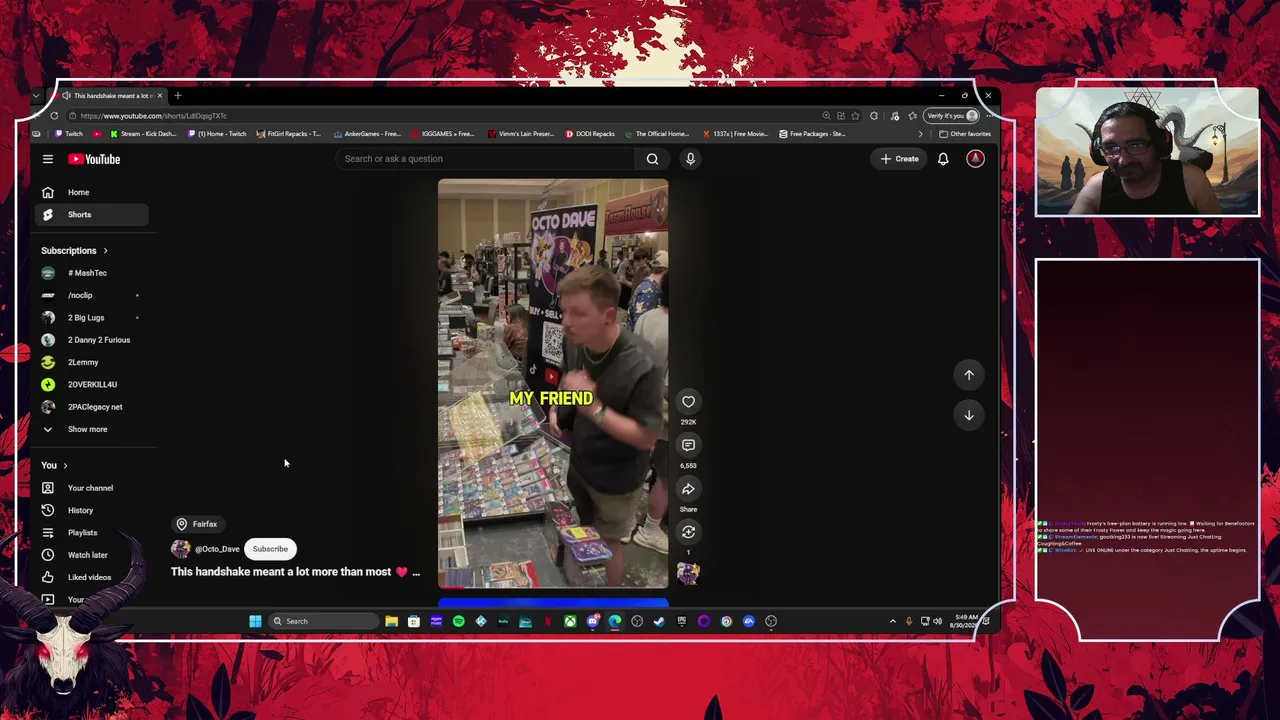Expand the Subscriptions section
The height and width of the screenshot is (720, 1280).
tap(75, 251)
